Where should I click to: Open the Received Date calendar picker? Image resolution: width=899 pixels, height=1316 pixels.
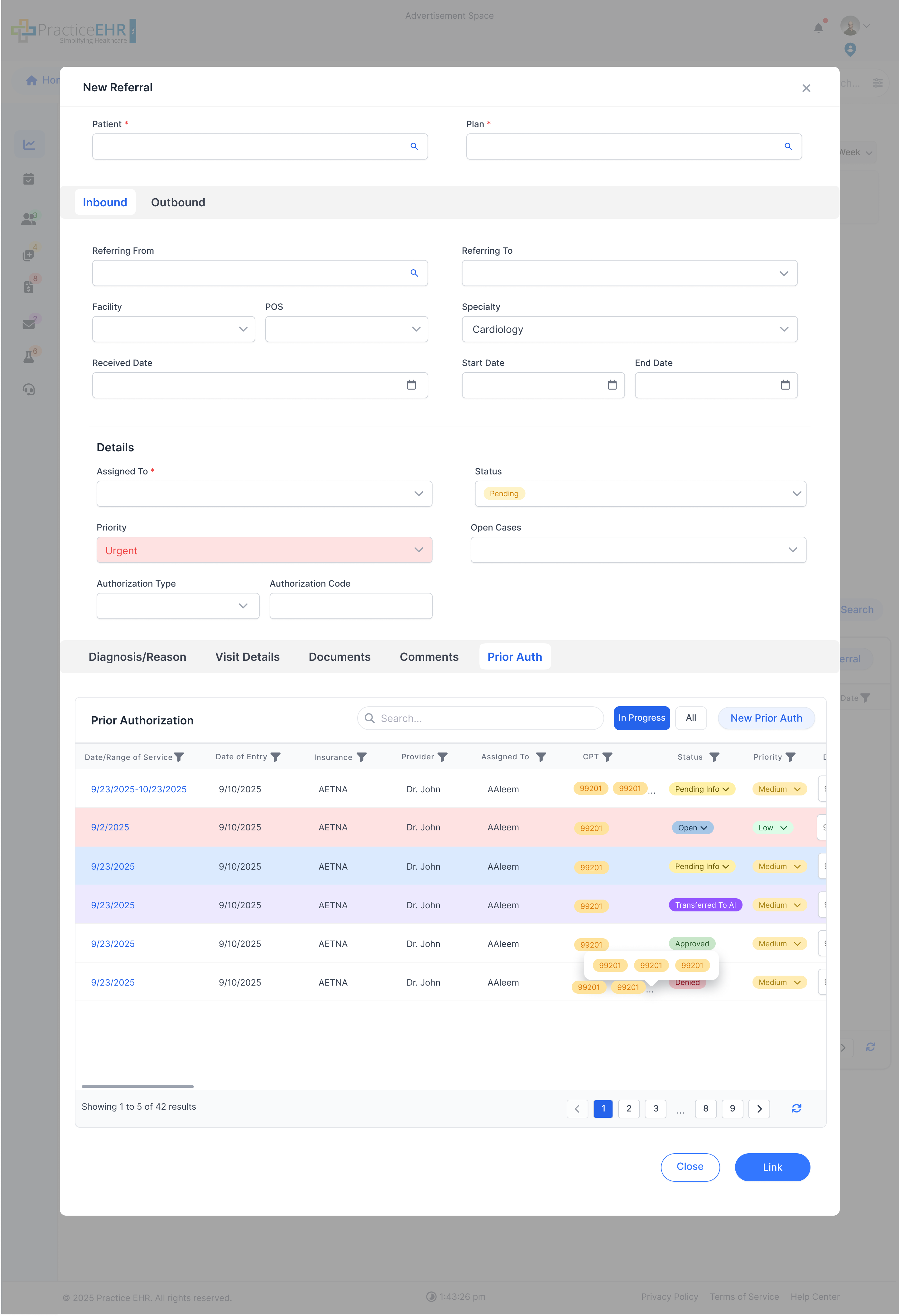(411, 385)
